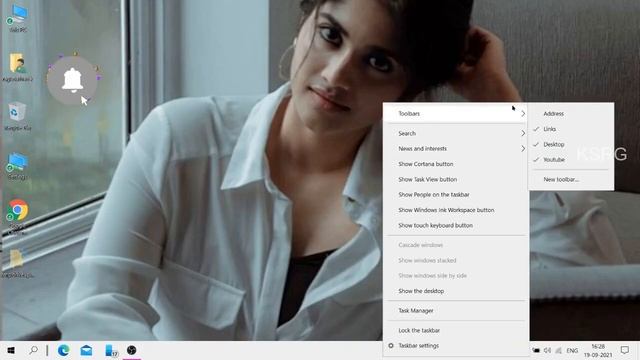Open the Mail app on taskbar
The image size is (640, 360).
click(86, 350)
